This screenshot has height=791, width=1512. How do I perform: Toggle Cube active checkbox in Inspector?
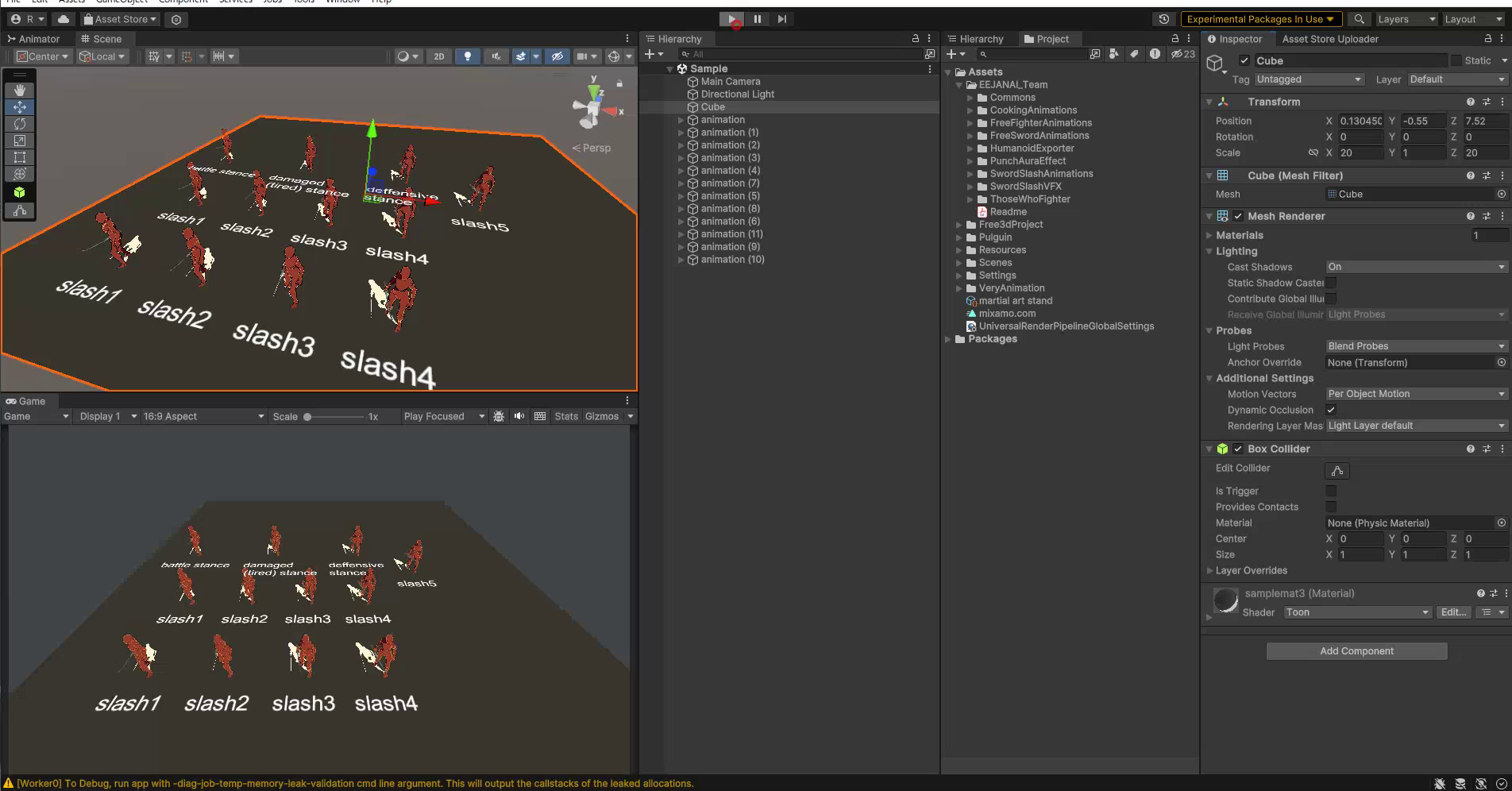(1244, 60)
